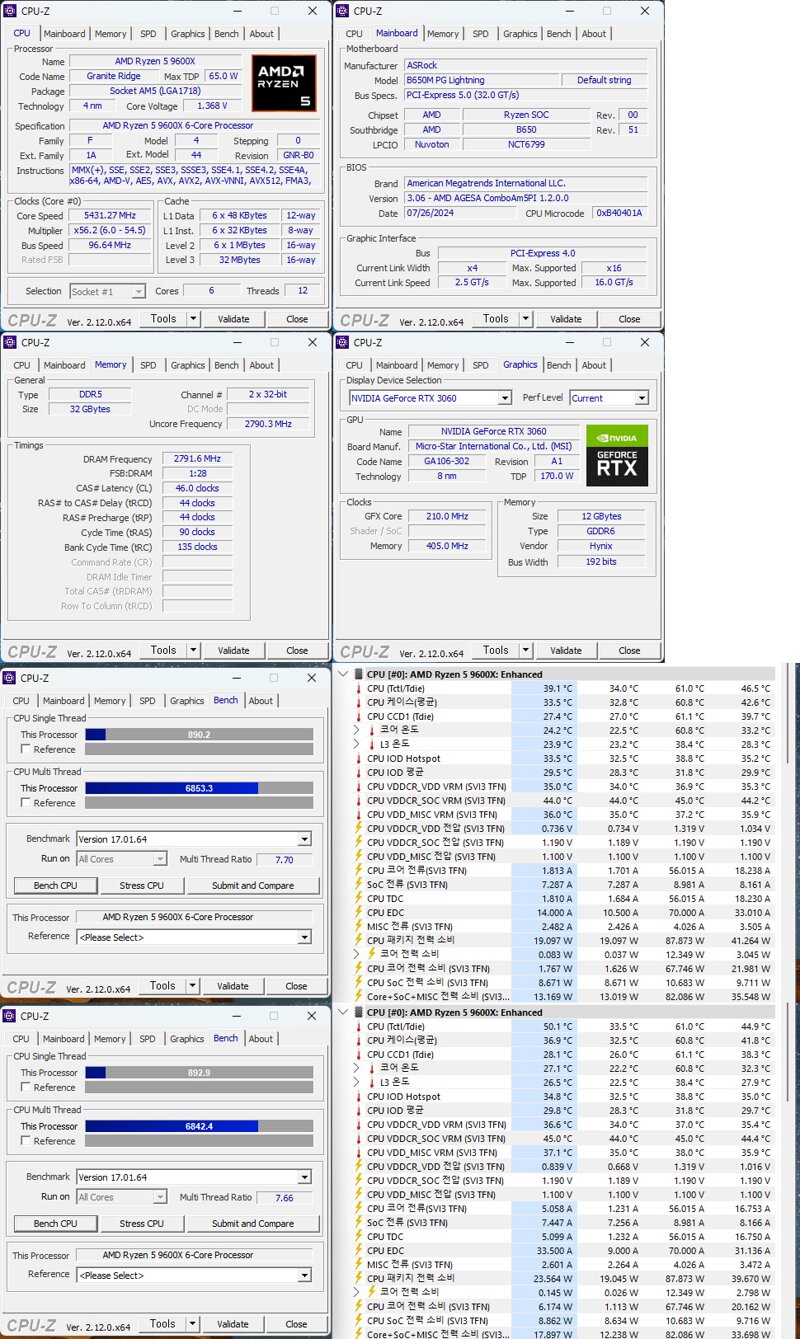Screen dimensions: 800x1339
Task: Click thermometer icon of CPU (Tctl/Tdie) 39.1 °C row
Action: pyautogui.click(x=359, y=688)
